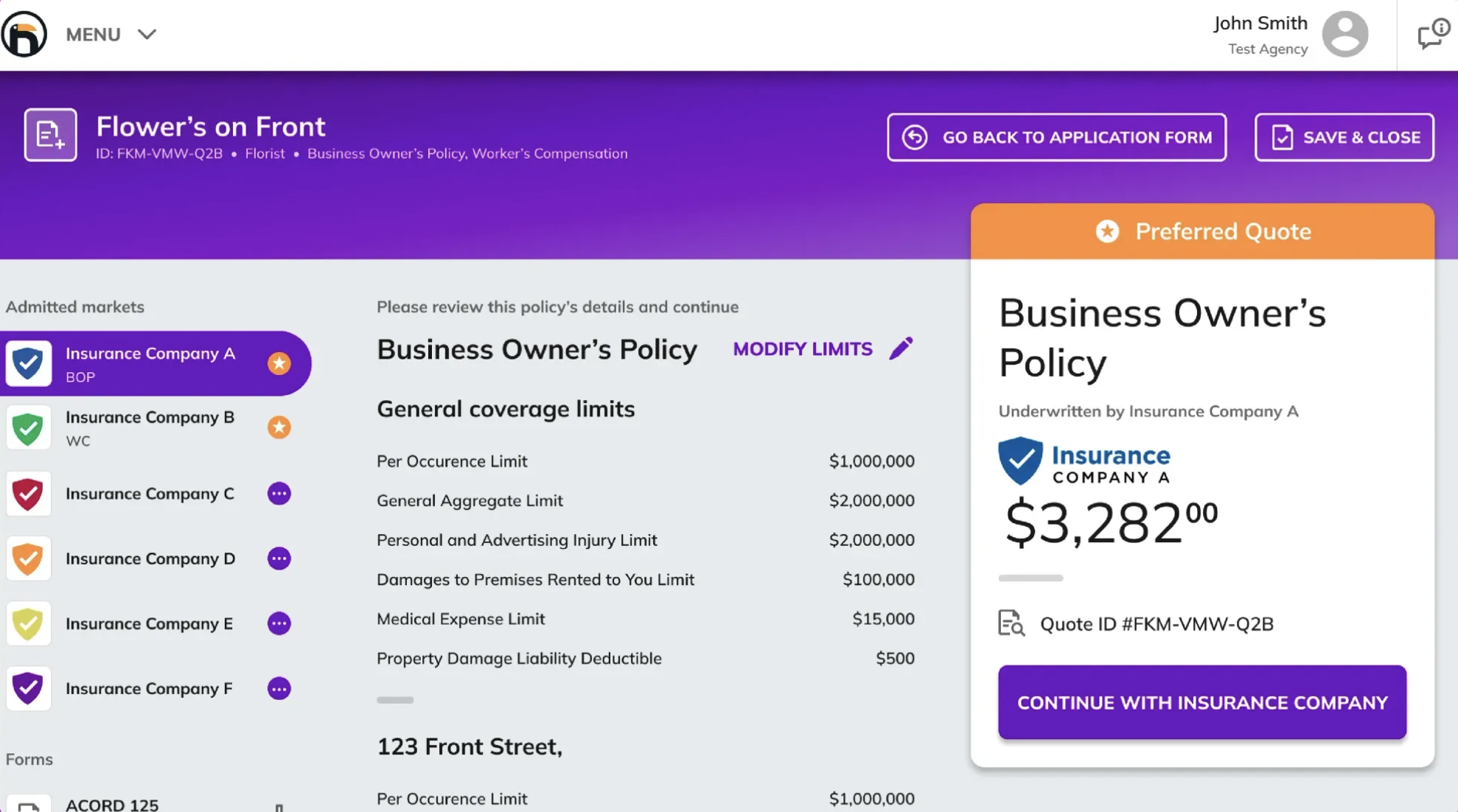Open more options for Insurance Company E
This screenshot has width=1458, height=812.
pyautogui.click(x=279, y=623)
